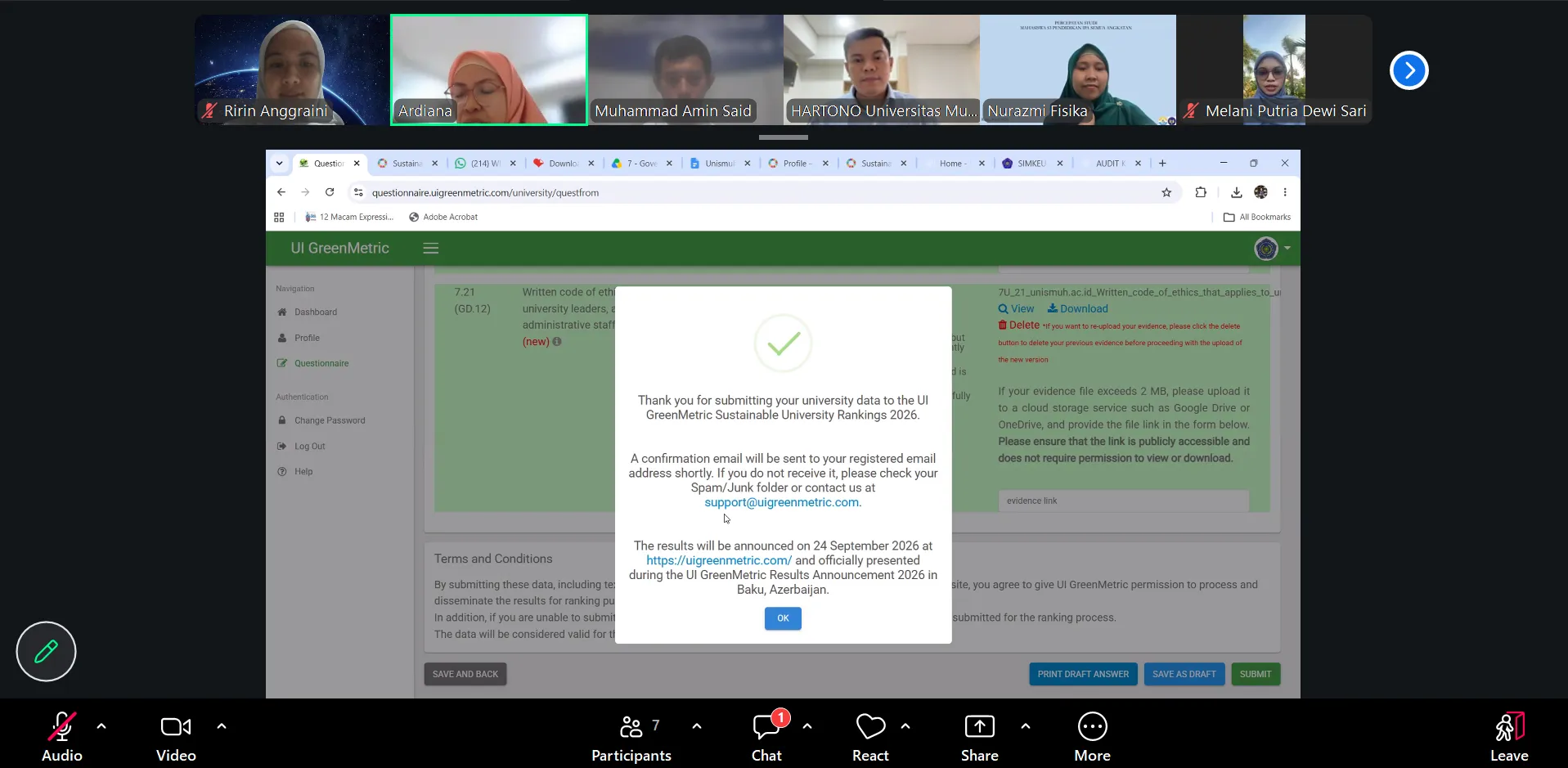Bookmark this page with the star icon

[x=1166, y=192]
